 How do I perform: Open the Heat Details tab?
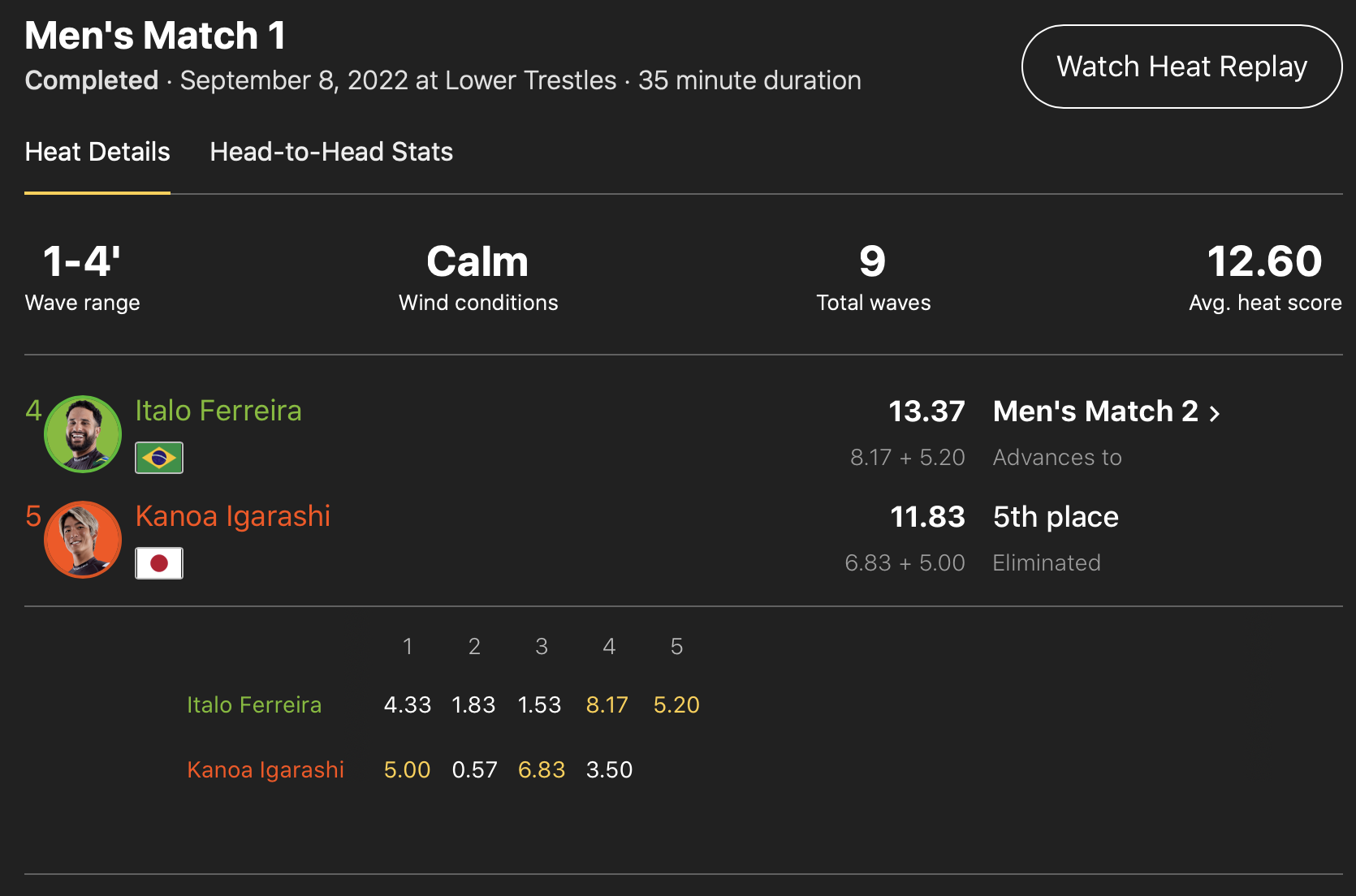(x=97, y=153)
